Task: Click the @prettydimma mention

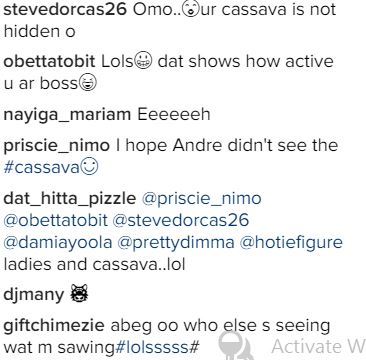Action: click(176, 243)
